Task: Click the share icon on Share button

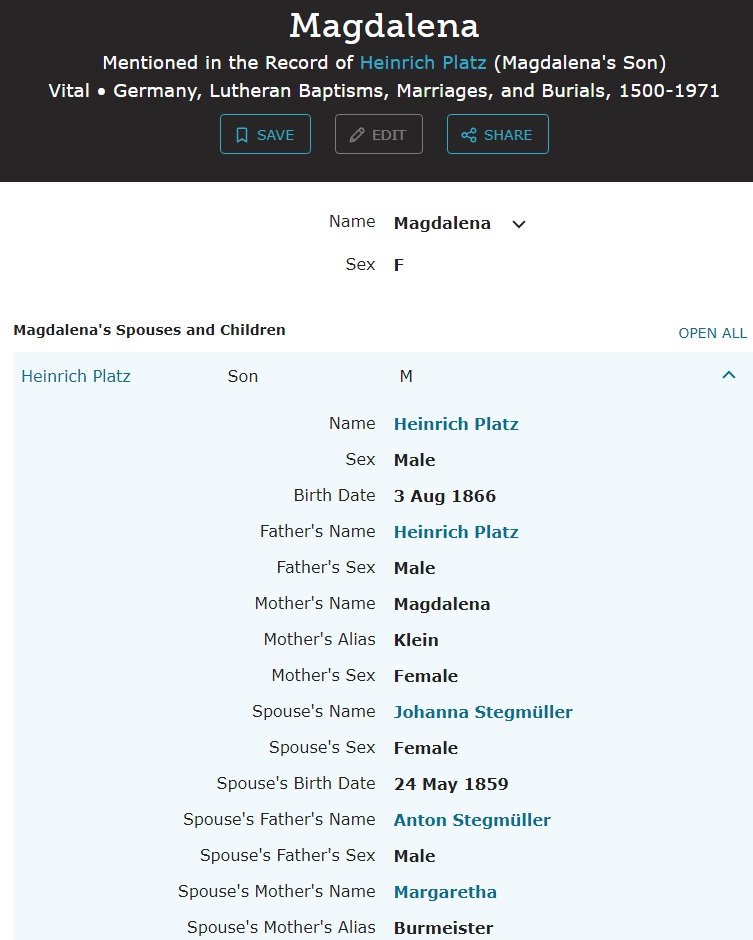Action: click(x=469, y=135)
